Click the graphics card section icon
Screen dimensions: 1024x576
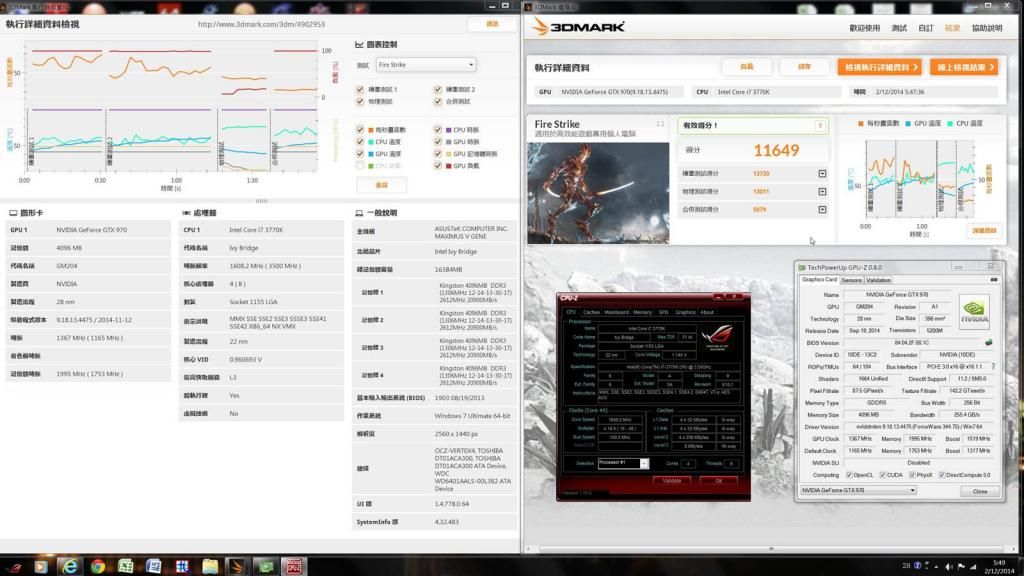(x=13, y=213)
